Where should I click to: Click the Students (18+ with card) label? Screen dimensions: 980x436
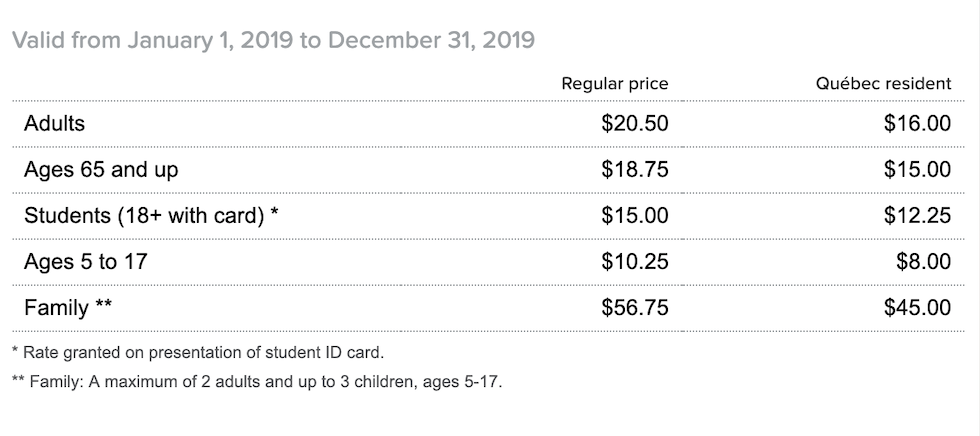click(151, 216)
